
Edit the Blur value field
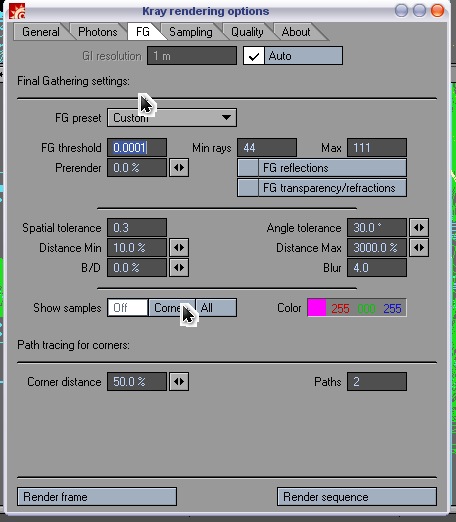pos(377,268)
